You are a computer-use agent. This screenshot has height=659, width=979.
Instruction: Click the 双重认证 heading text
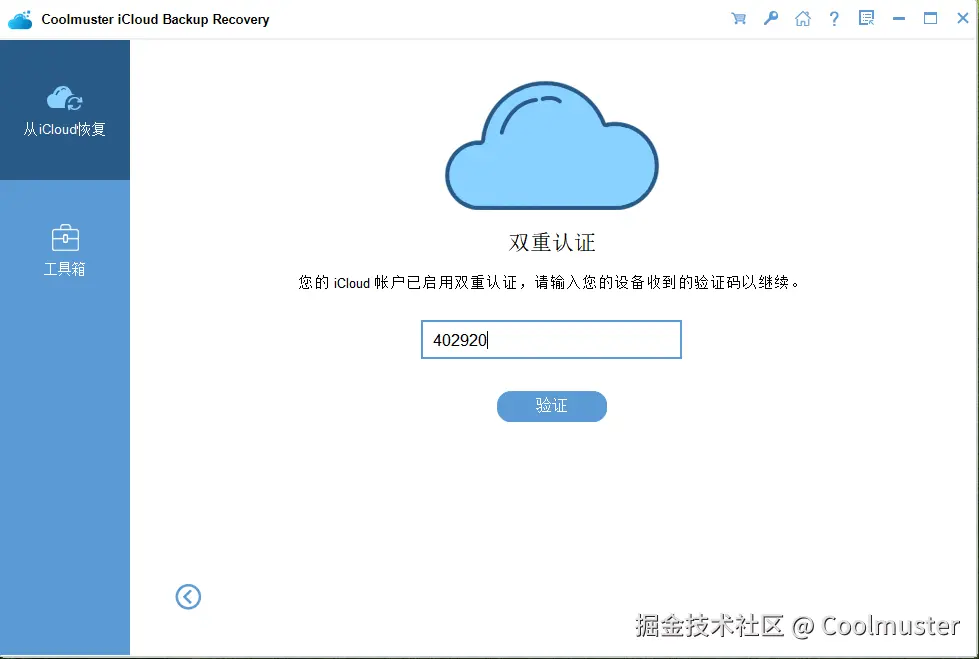(x=551, y=242)
